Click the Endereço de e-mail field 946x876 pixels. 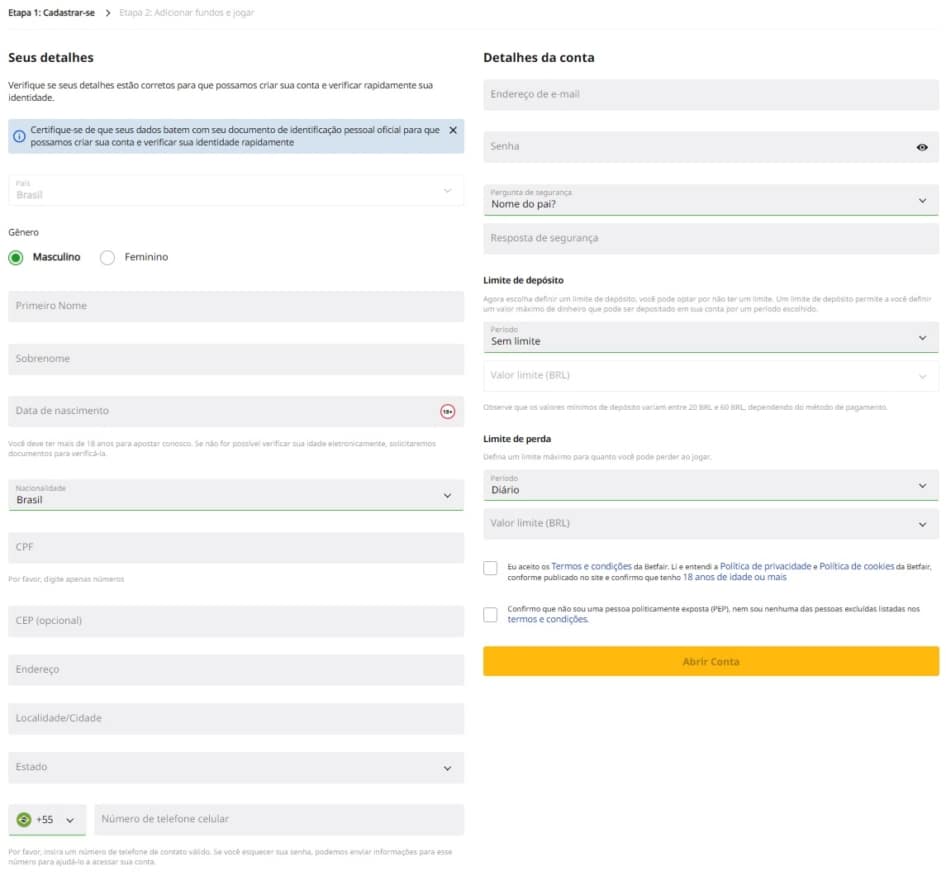[x=711, y=95]
